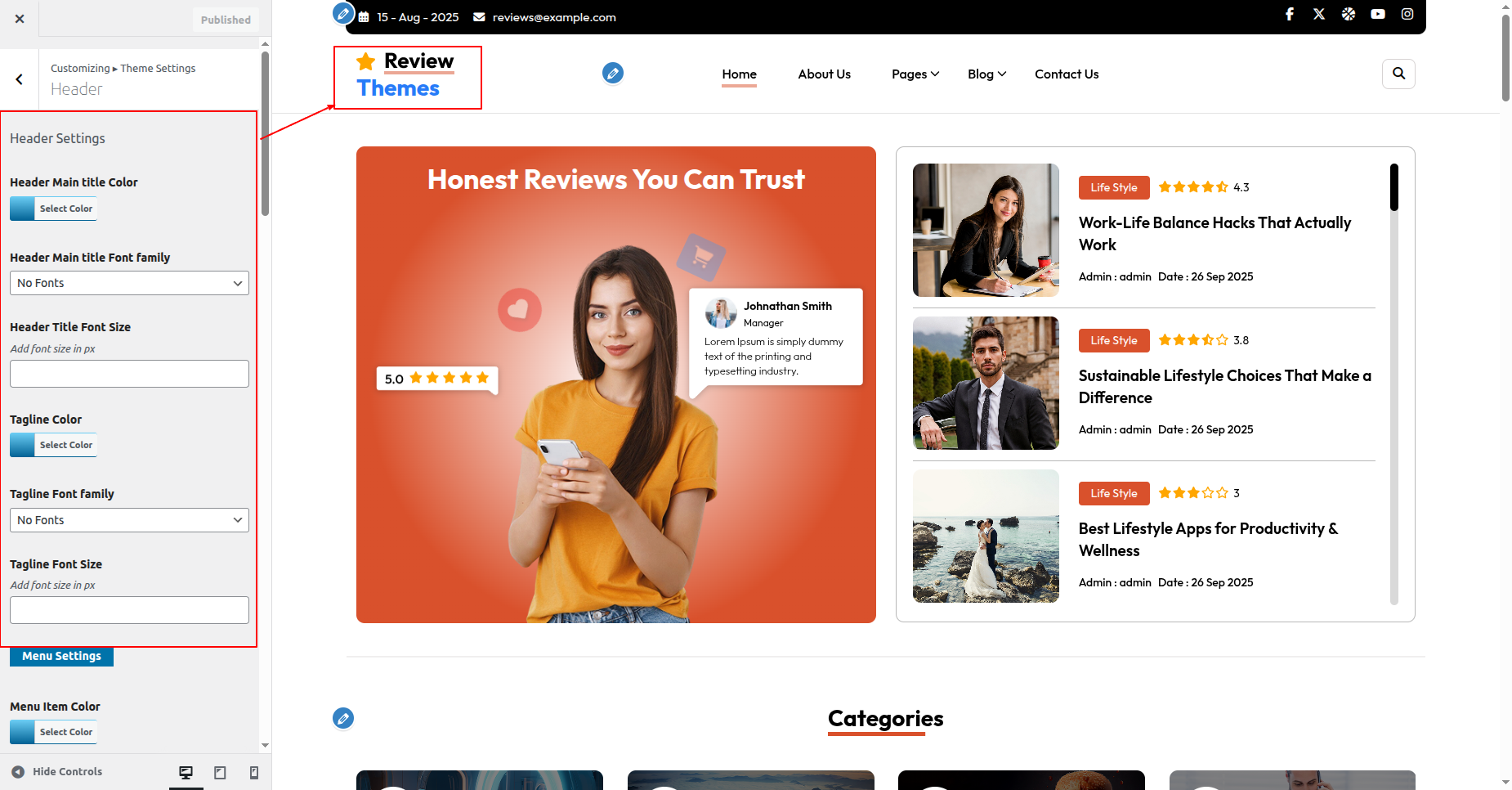Screen dimensions: 1512x790
Task: Open Header Main title Font family dropdown
Action: [129, 283]
